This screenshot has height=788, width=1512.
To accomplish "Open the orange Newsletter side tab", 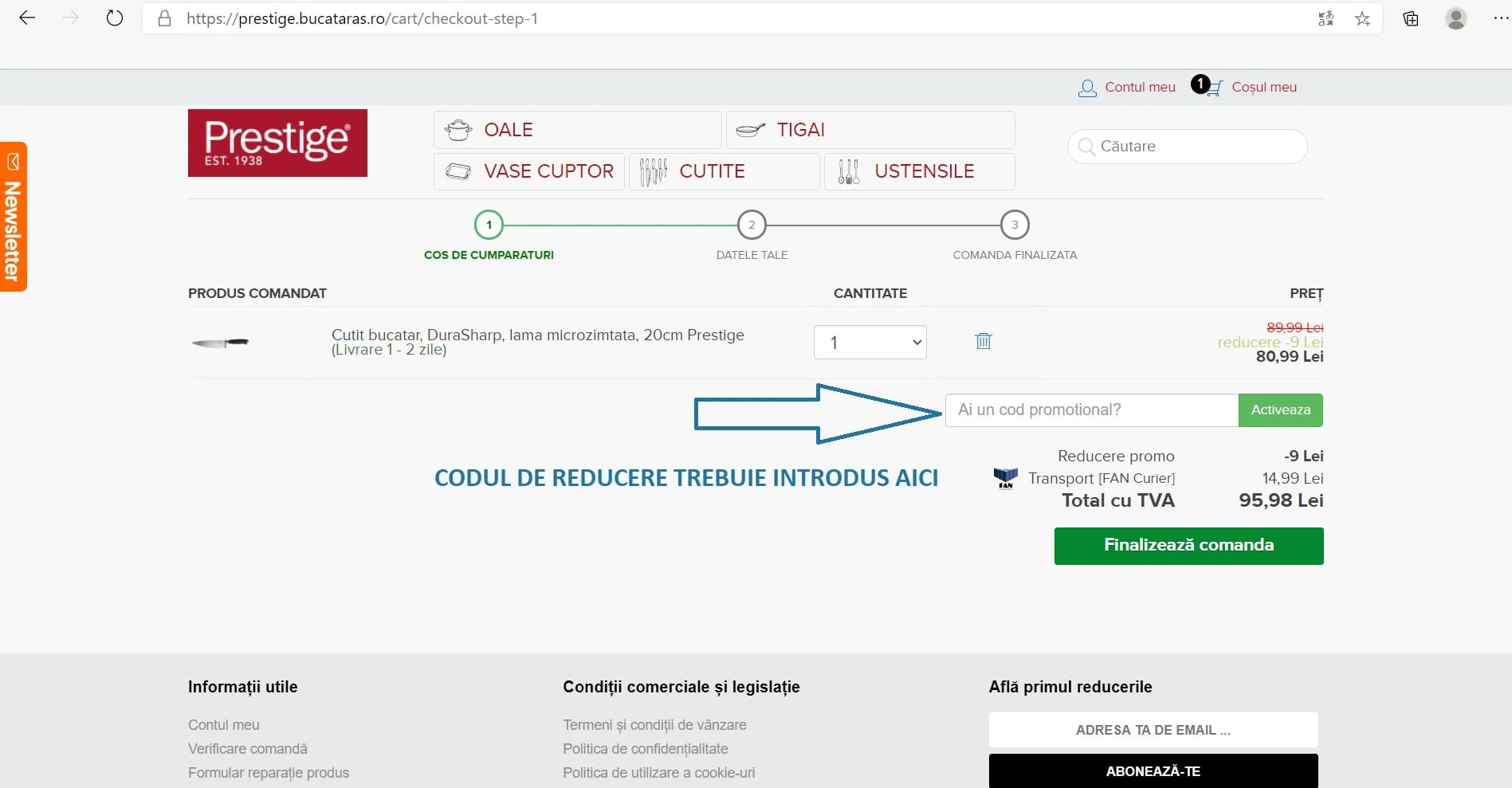I will 14,217.
